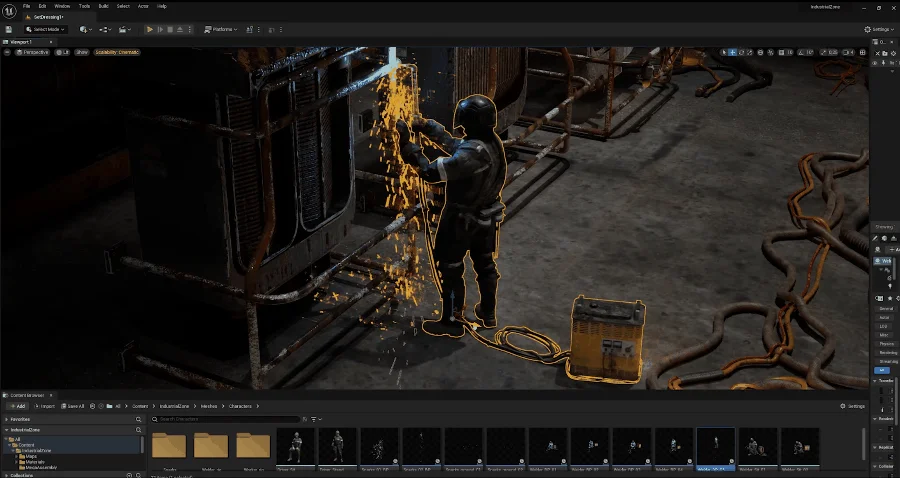Click the advance frame (skip) button
The height and width of the screenshot is (478, 900).
(x=160, y=29)
